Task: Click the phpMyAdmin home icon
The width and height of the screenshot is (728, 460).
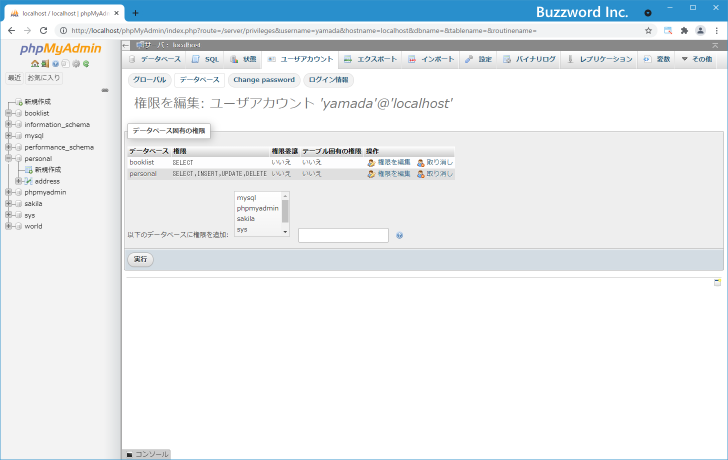Action: pyautogui.click(x=33, y=64)
